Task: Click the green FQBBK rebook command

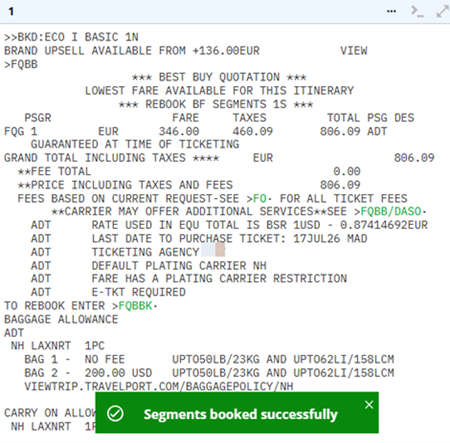Action: click(135, 306)
